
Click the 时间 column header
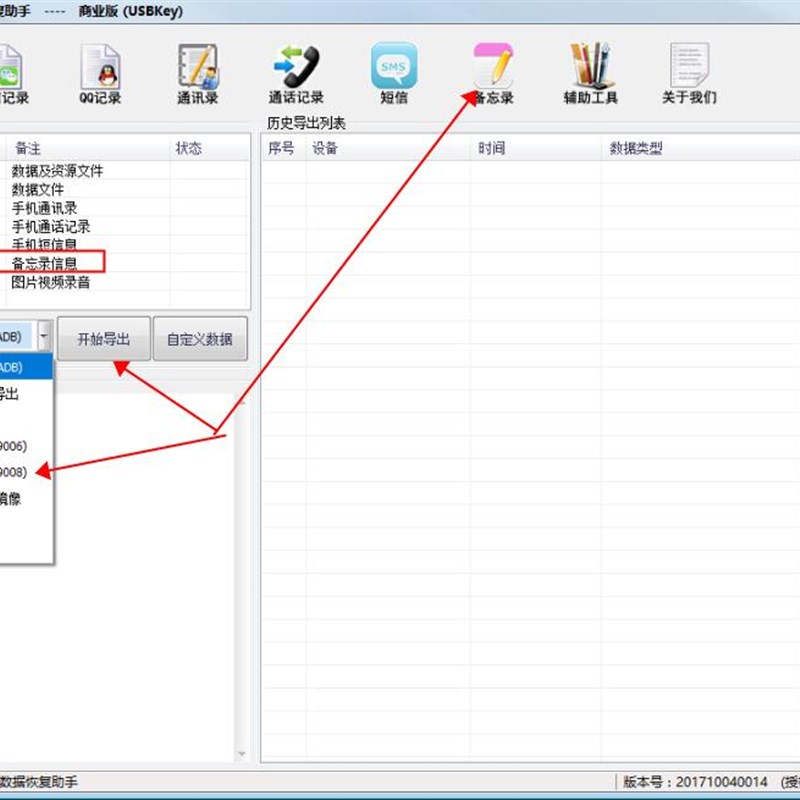click(x=535, y=148)
